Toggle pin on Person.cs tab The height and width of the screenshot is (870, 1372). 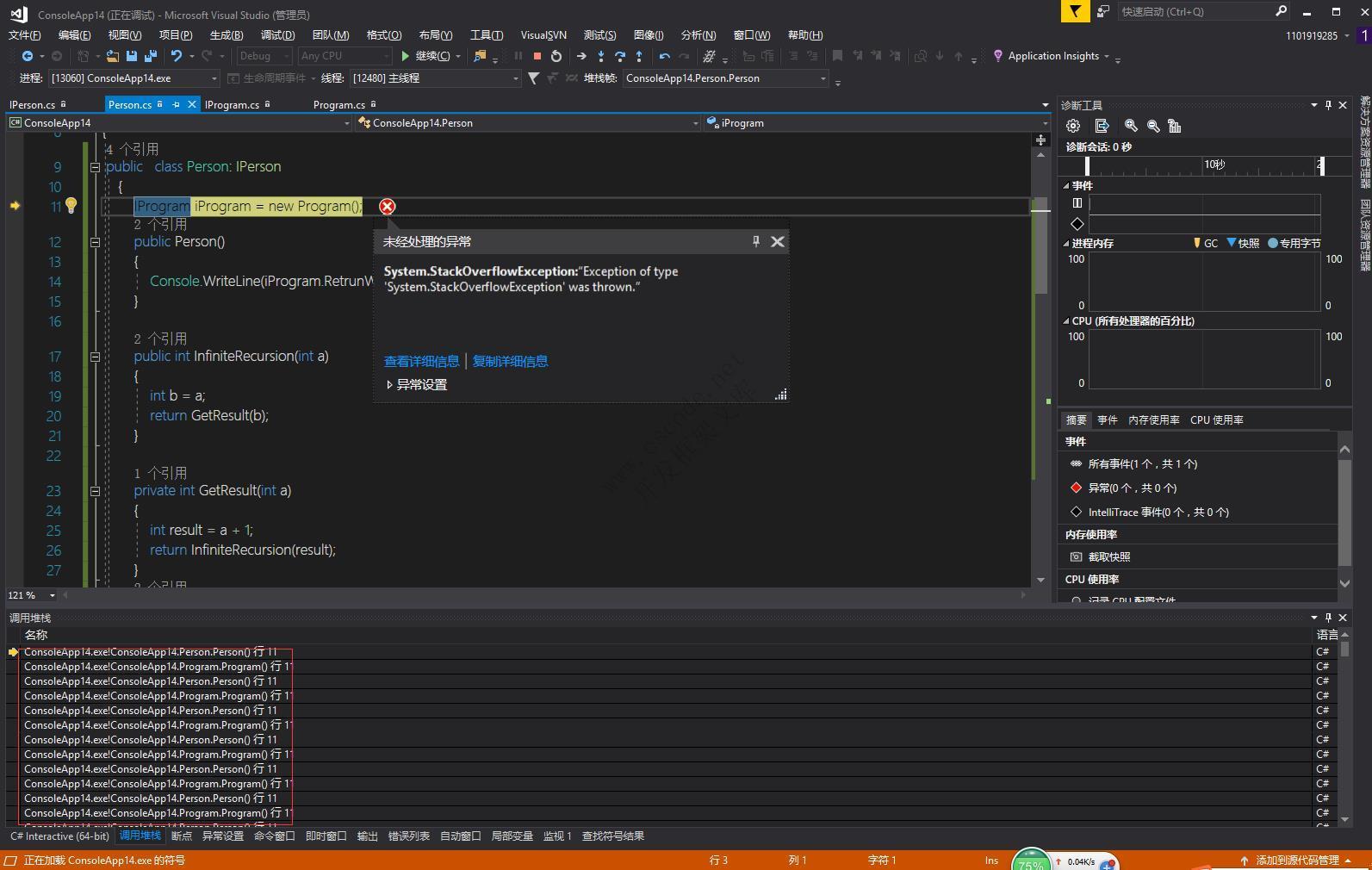coord(176,105)
